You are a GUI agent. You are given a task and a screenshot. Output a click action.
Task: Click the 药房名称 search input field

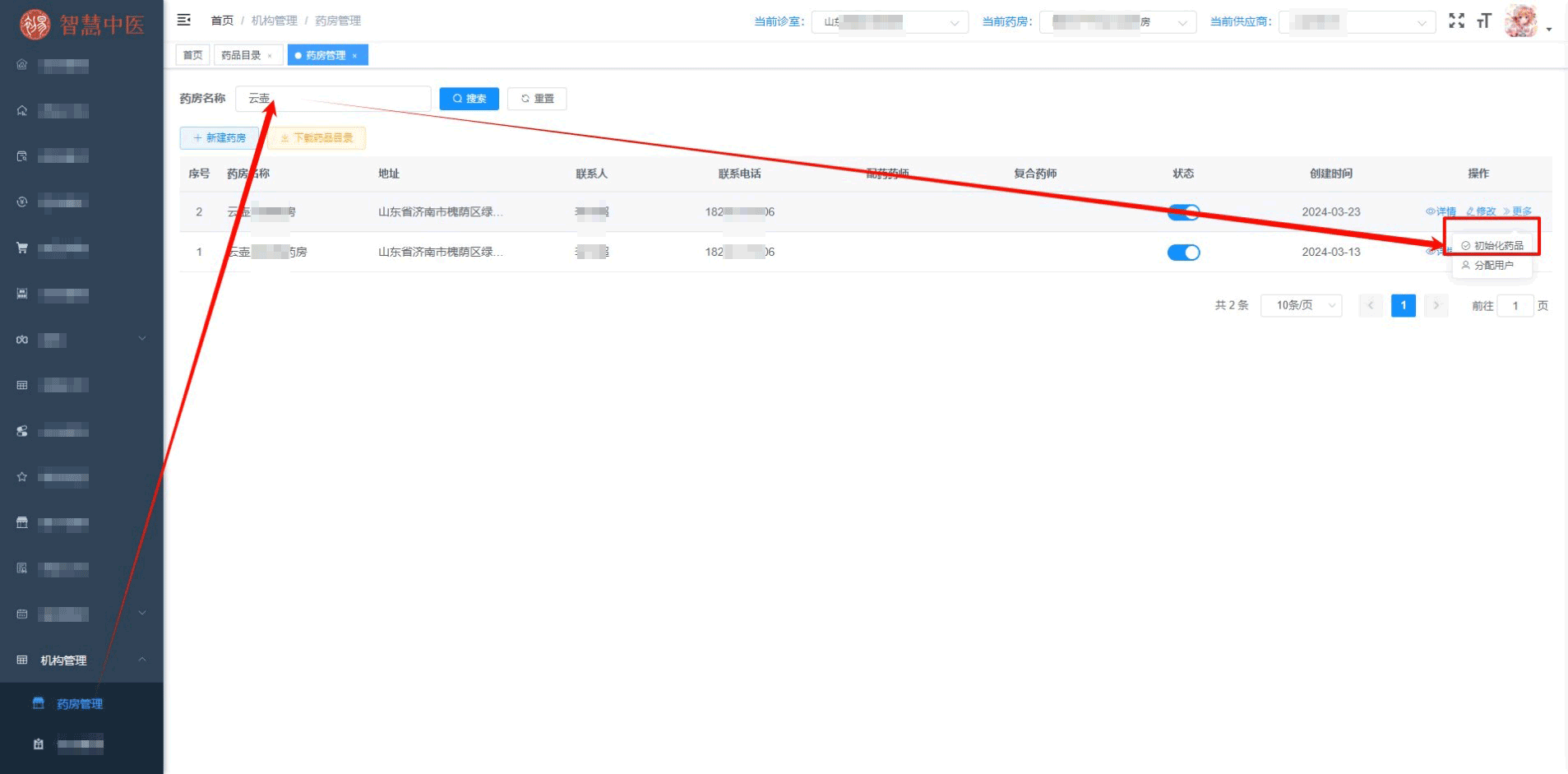point(345,99)
